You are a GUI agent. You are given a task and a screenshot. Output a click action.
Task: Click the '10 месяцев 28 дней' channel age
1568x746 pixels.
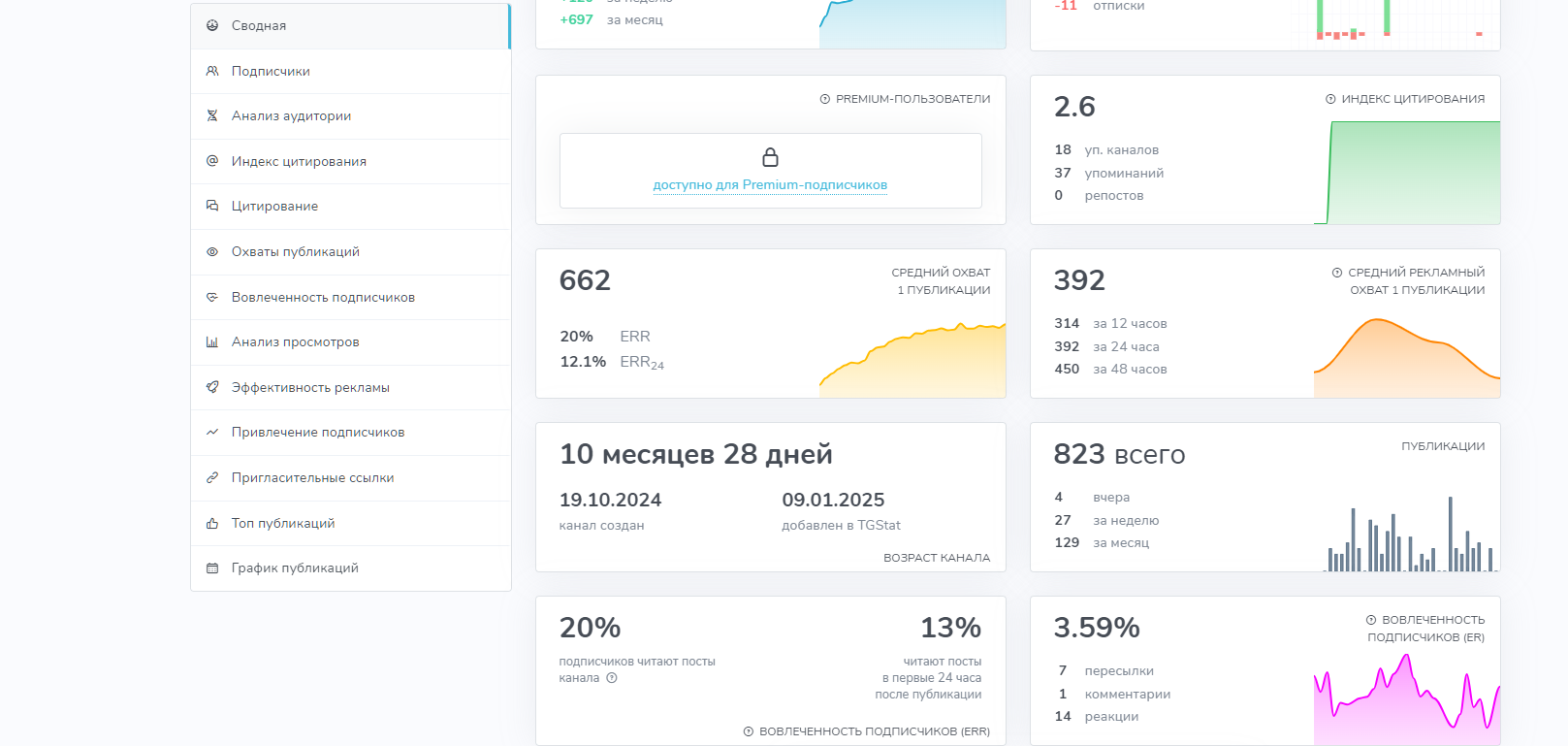pyautogui.click(x=696, y=454)
